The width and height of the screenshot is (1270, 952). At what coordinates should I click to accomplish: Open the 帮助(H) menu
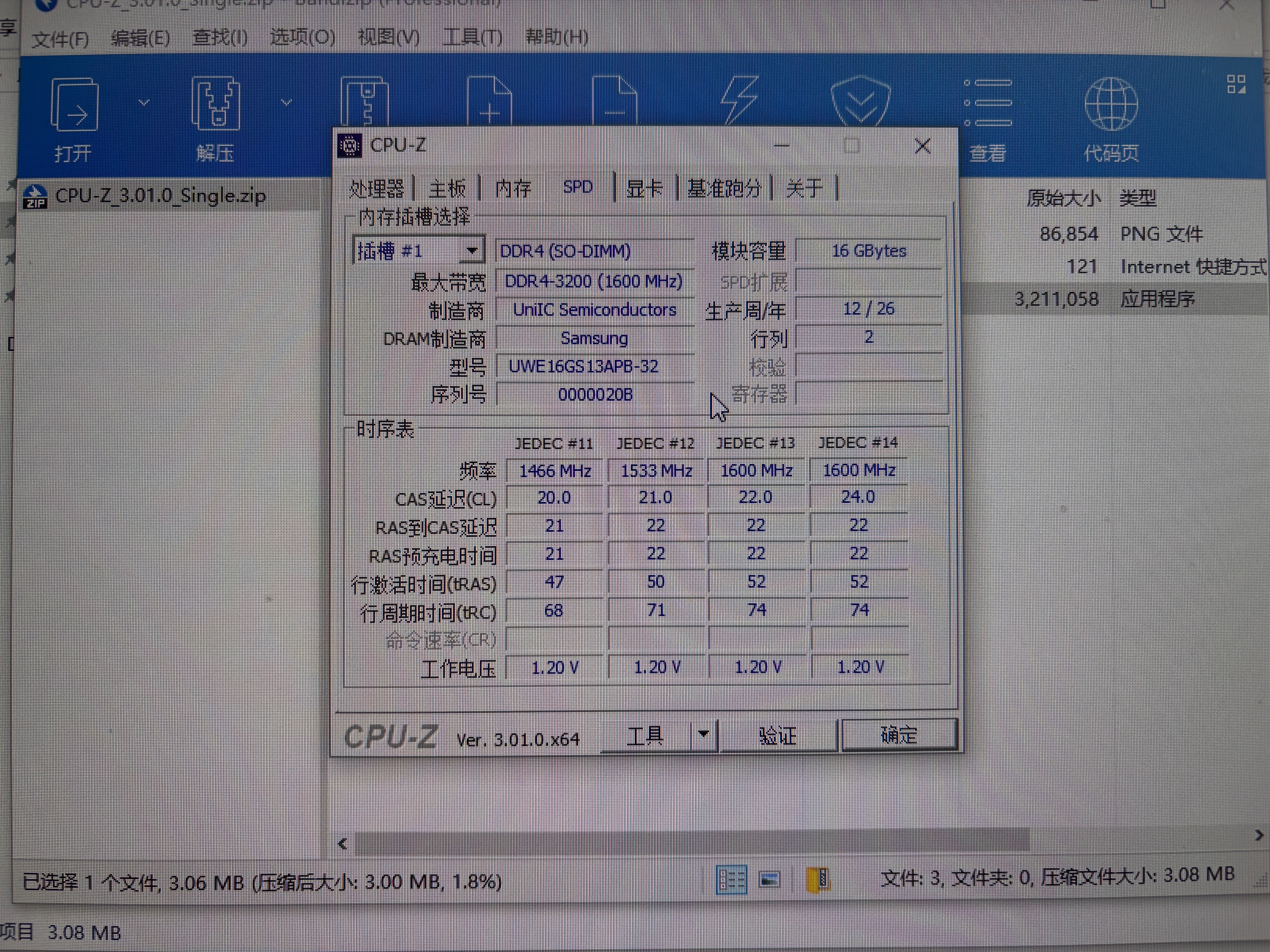point(557,37)
